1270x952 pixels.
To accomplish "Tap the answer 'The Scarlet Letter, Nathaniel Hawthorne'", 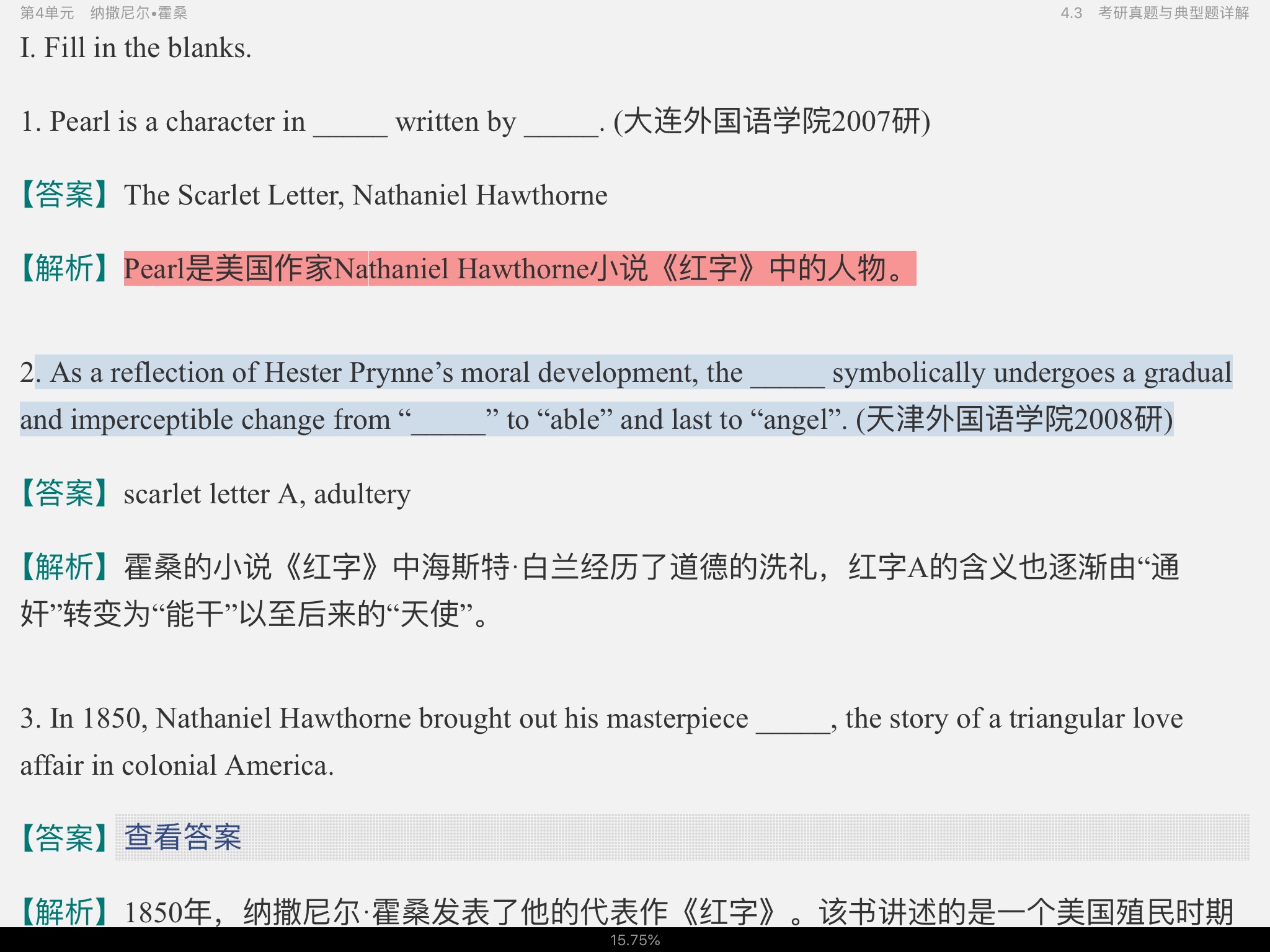I will [365, 196].
